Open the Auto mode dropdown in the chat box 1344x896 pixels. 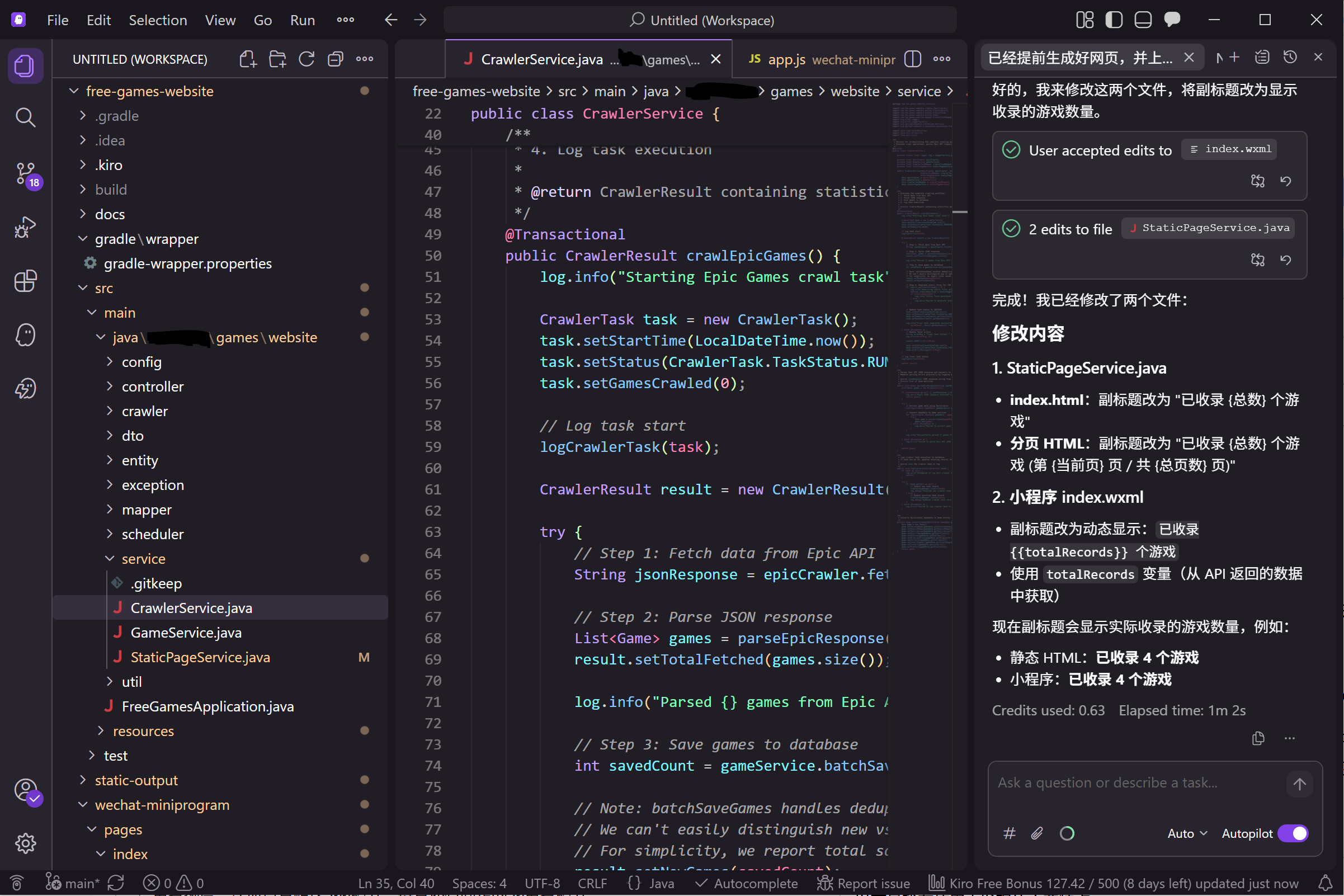coord(1186,833)
